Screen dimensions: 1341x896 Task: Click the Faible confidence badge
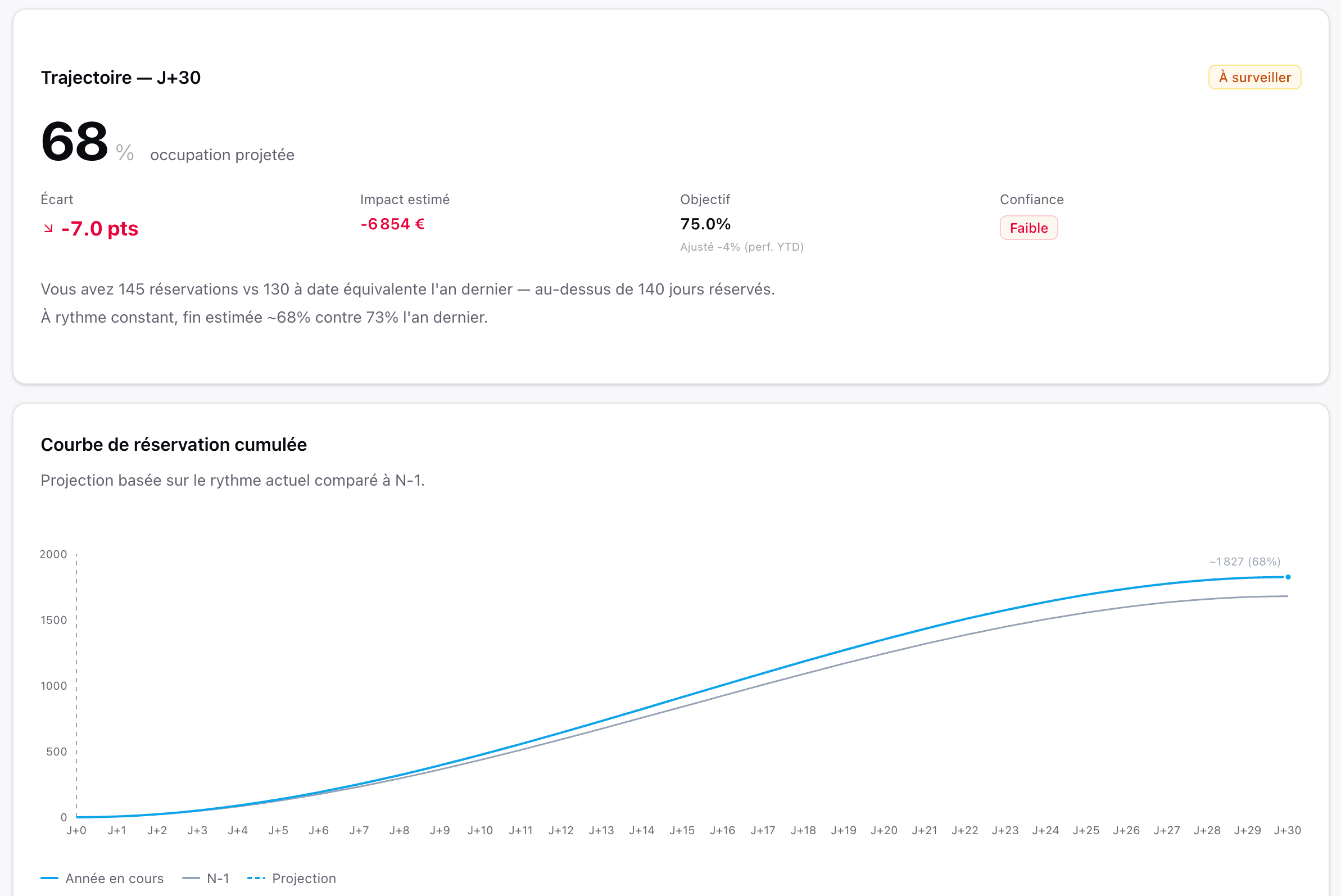[x=1029, y=228]
